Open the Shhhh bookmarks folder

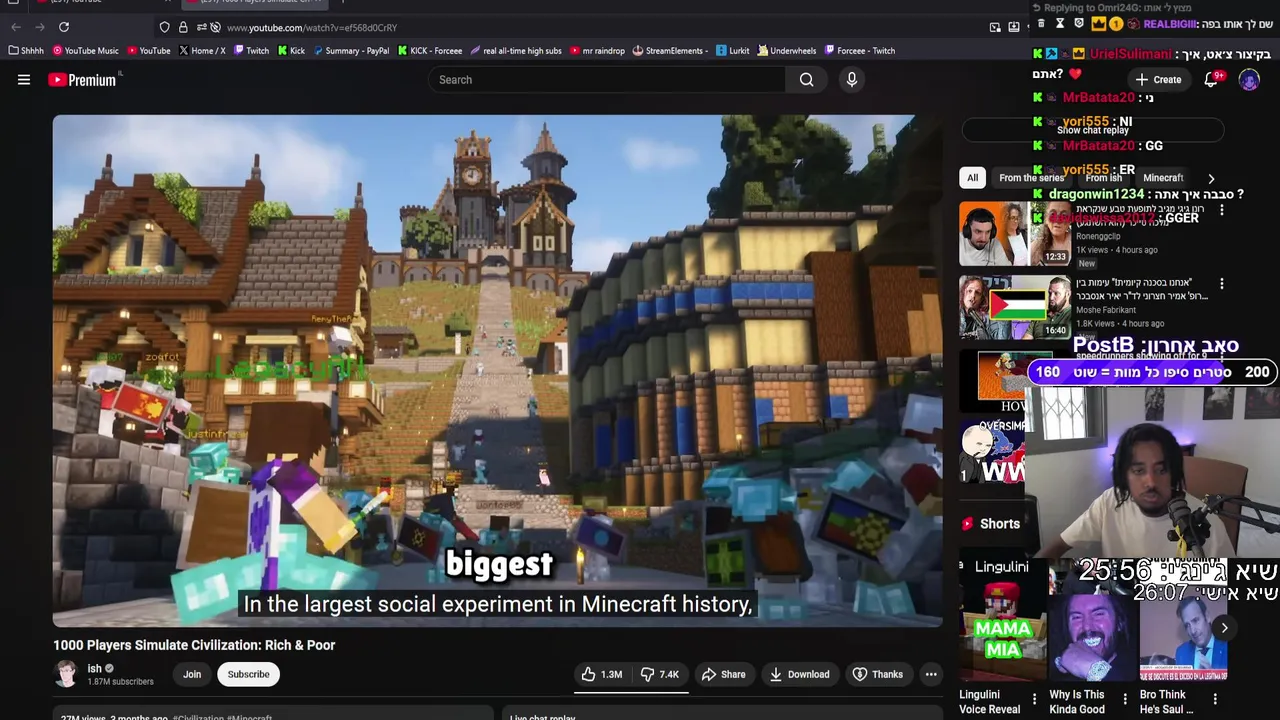click(27, 51)
